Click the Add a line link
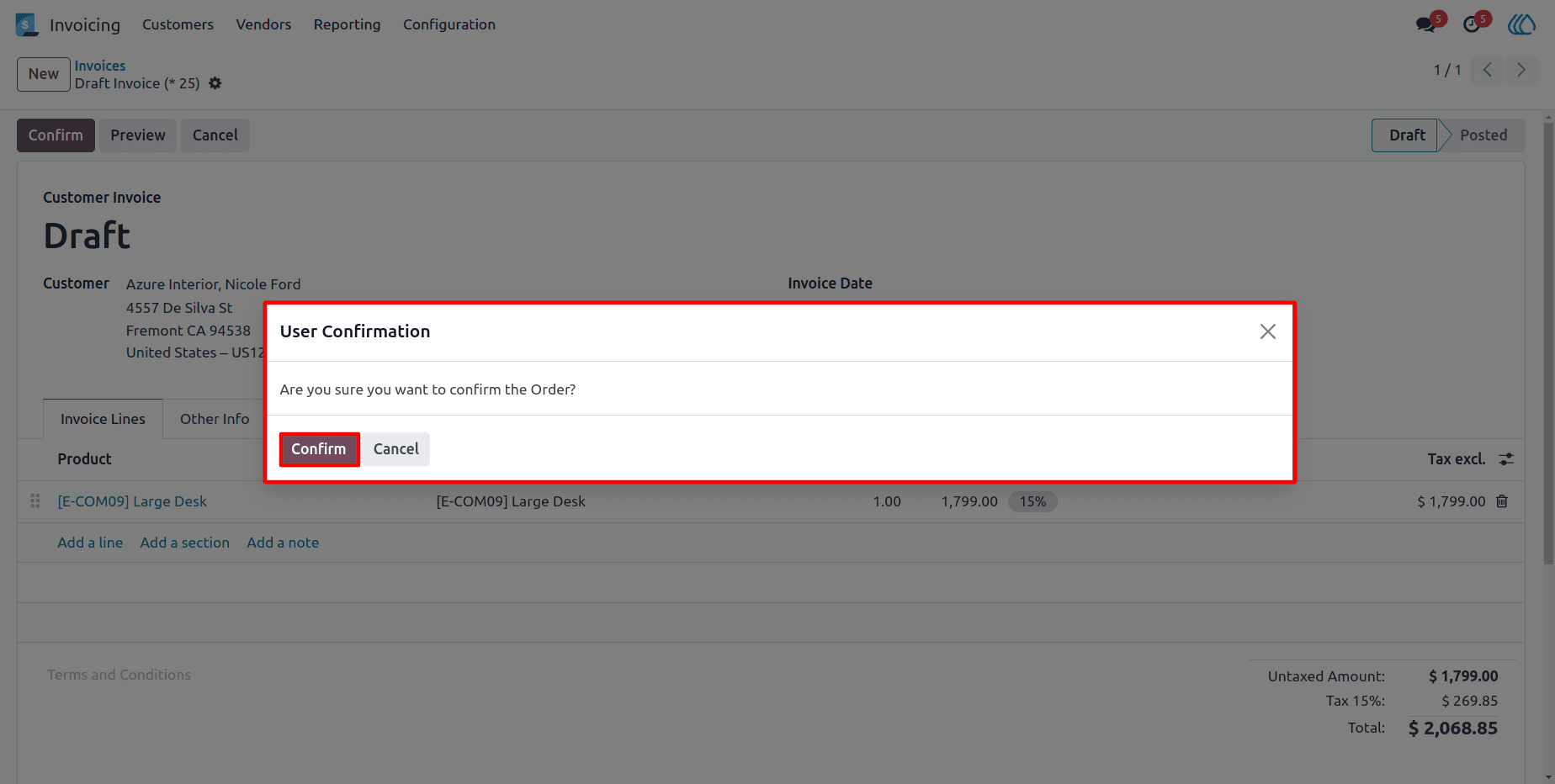Viewport: 1555px width, 784px height. 90,543
